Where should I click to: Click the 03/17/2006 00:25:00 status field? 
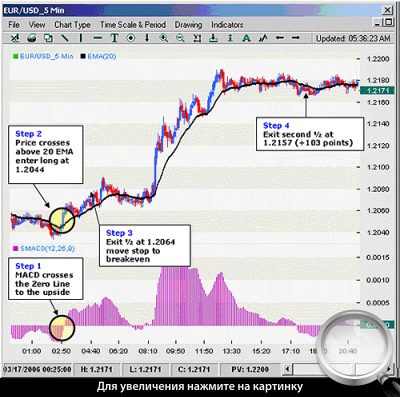[38, 369]
